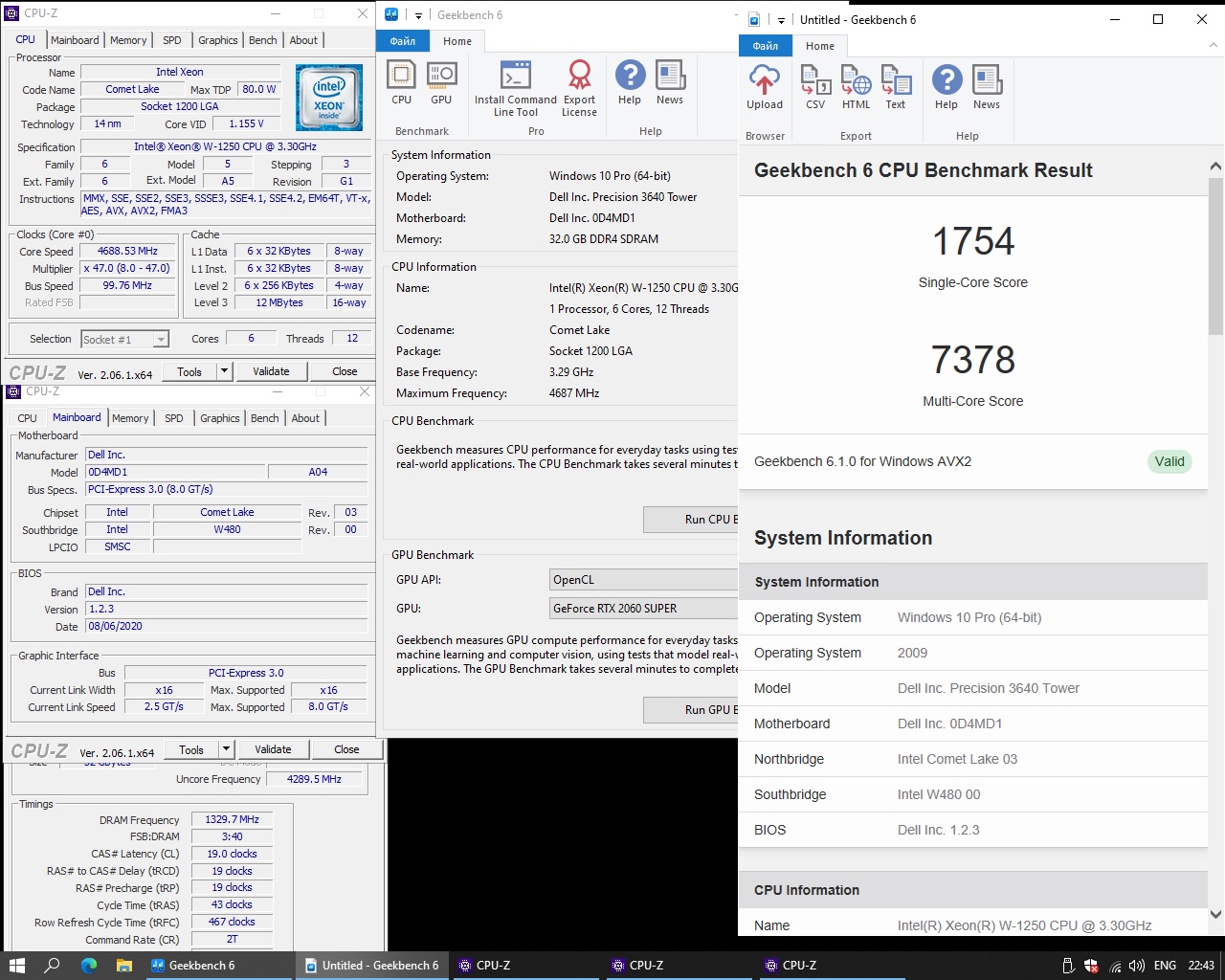
Task: Expand the GeForce RTX 2060 SUPER dropdown
Action: click(x=643, y=609)
